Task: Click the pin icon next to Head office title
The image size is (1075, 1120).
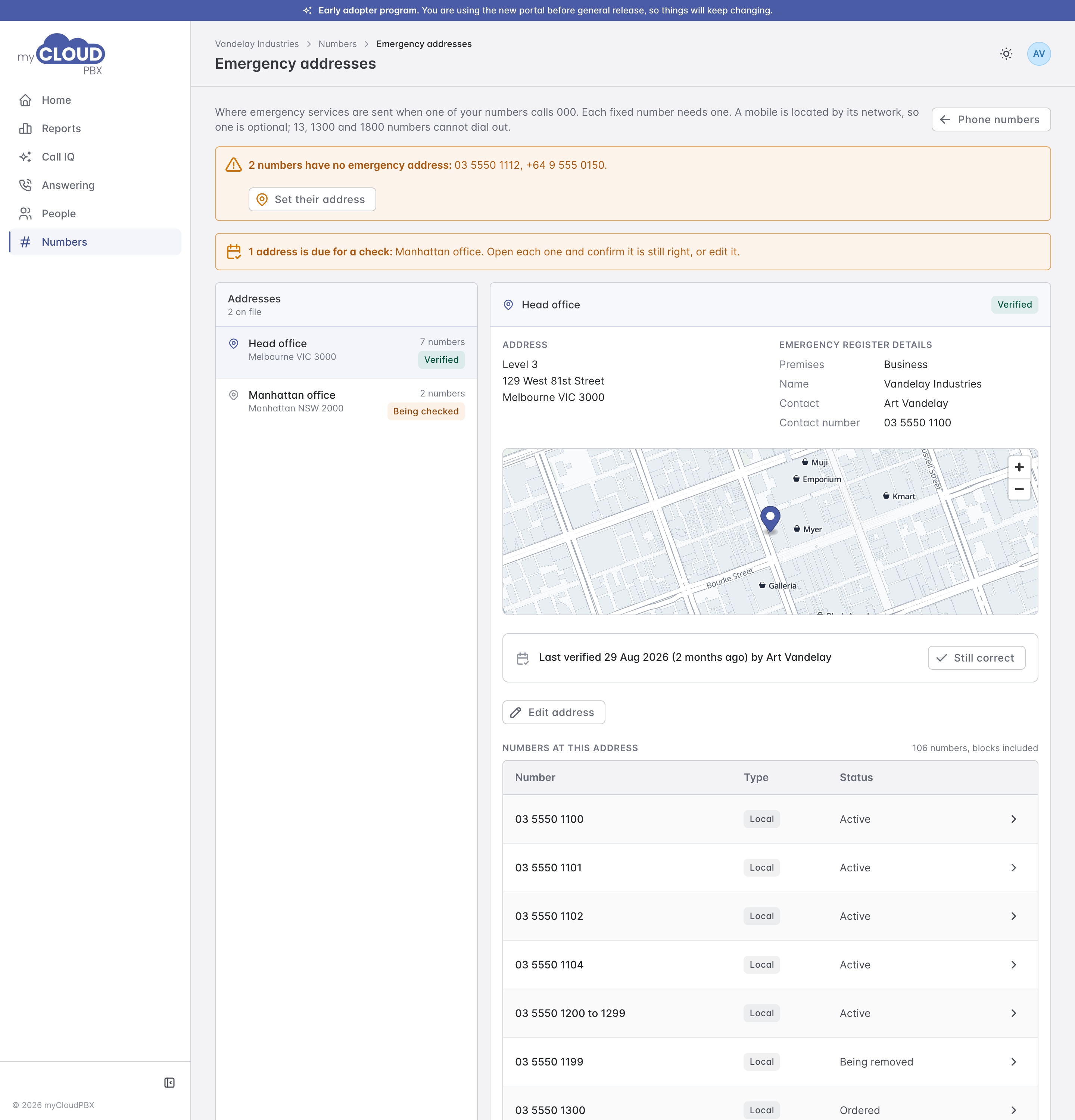Action: (x=508, y=305)
